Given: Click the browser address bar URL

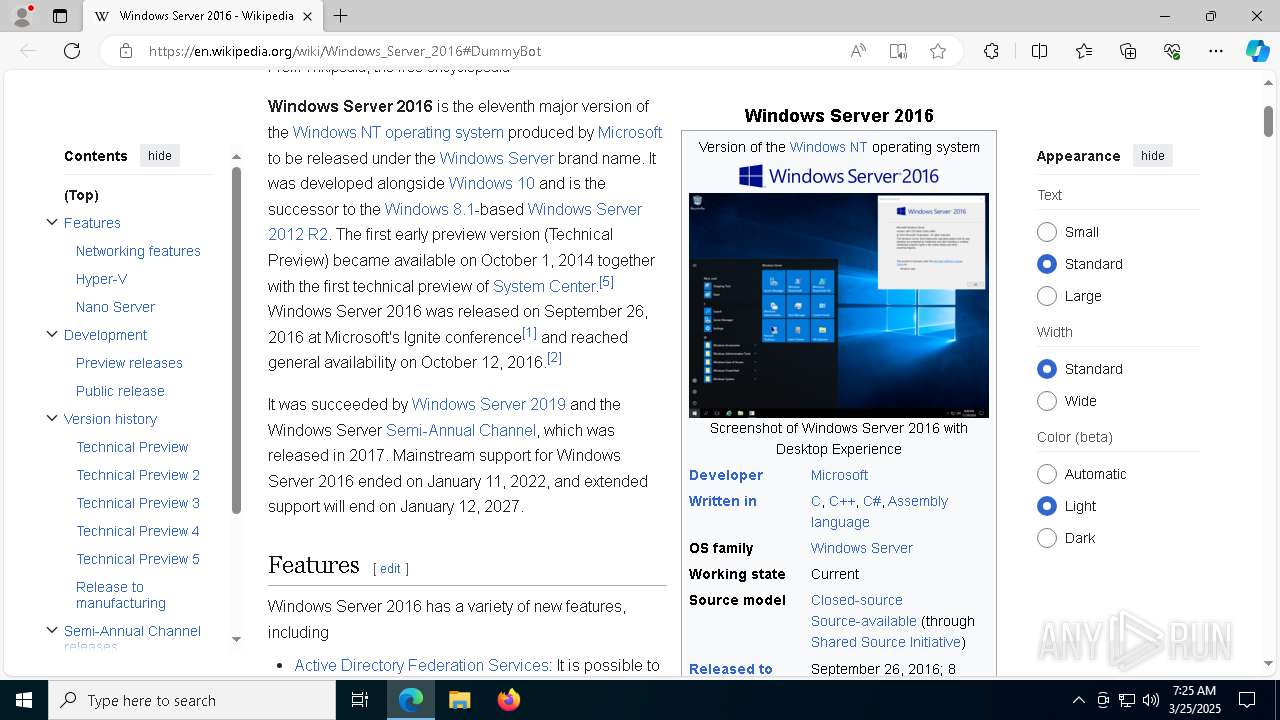Looking at the screenshot, I should [345, 51].
